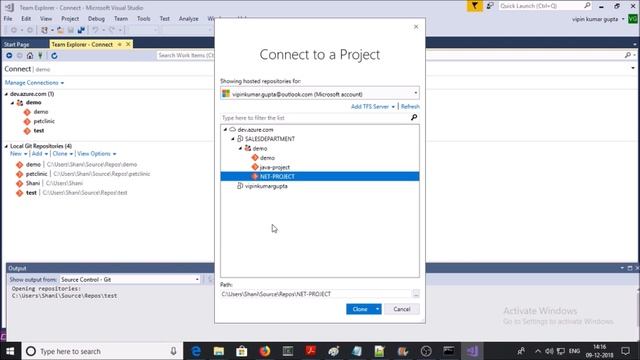Click the volume tray icon
Screen dimensions: 640x360
coord(549,351)
